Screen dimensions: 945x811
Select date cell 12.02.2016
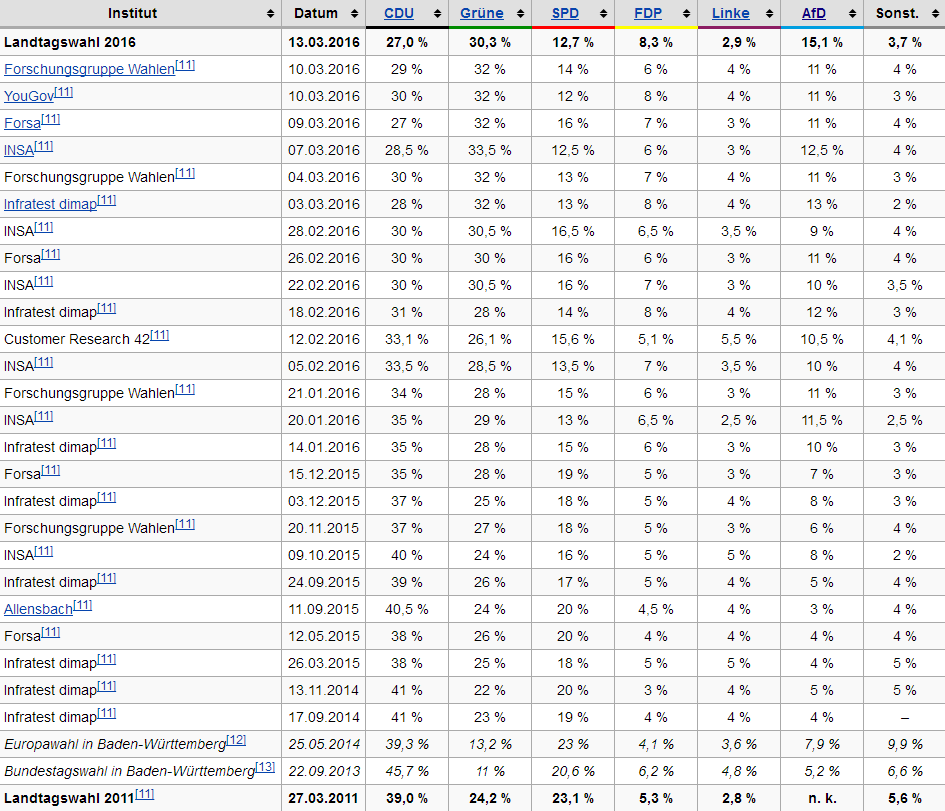coord(324,340)
